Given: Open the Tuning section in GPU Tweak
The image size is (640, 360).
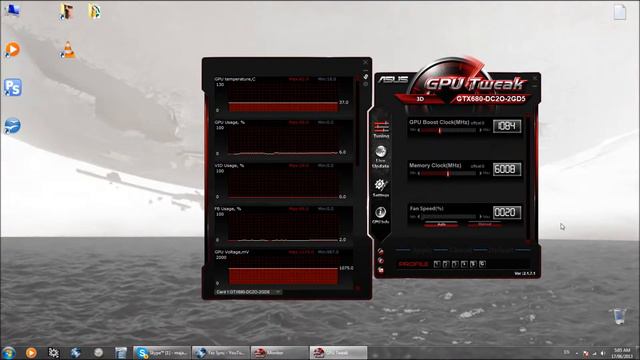Looking at the screenshot, I should click(x=381, y=130).
